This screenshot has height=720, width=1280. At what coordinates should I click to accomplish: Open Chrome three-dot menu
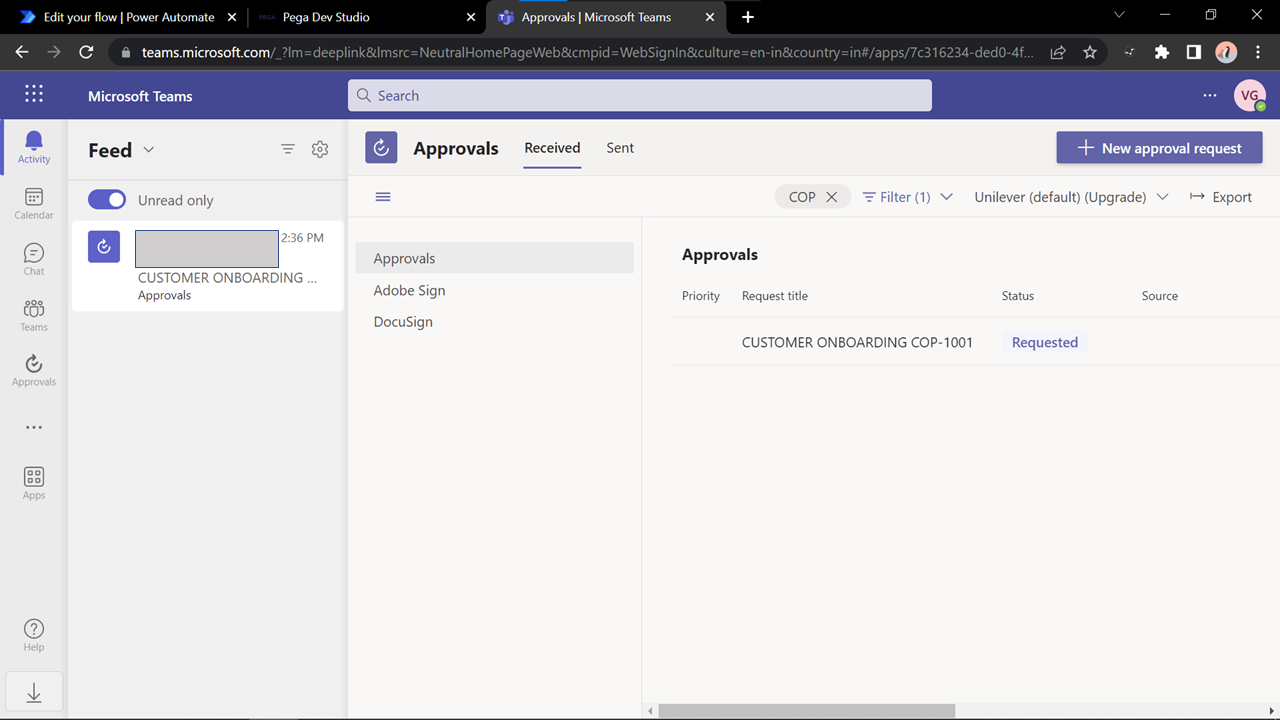[1258, 52]
